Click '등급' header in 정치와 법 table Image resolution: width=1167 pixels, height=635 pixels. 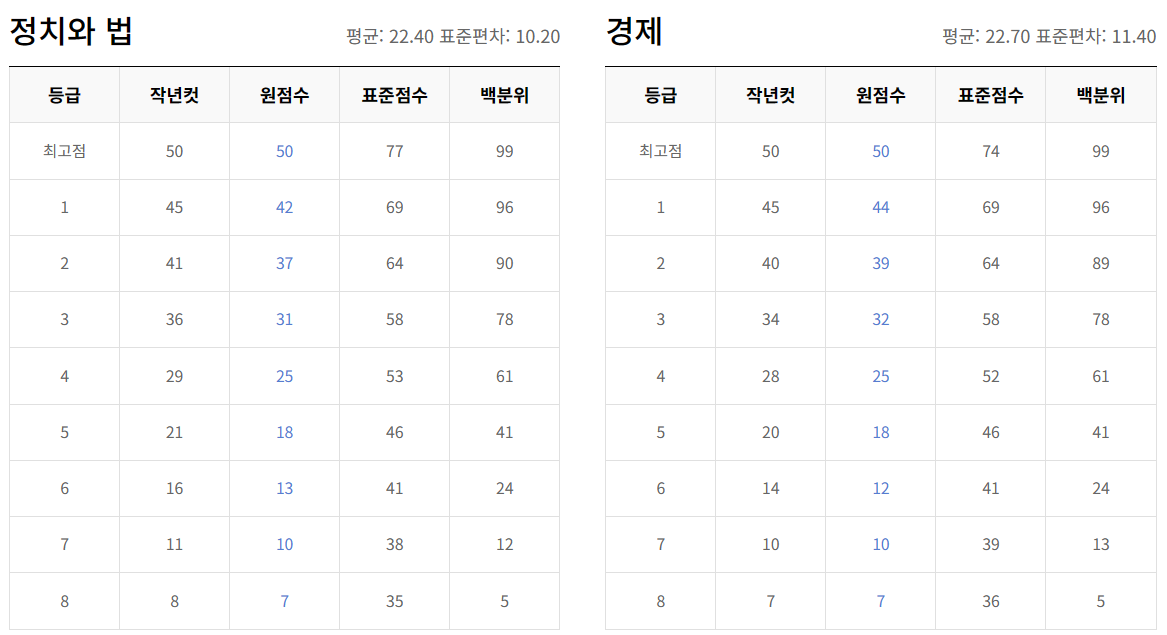64,95
